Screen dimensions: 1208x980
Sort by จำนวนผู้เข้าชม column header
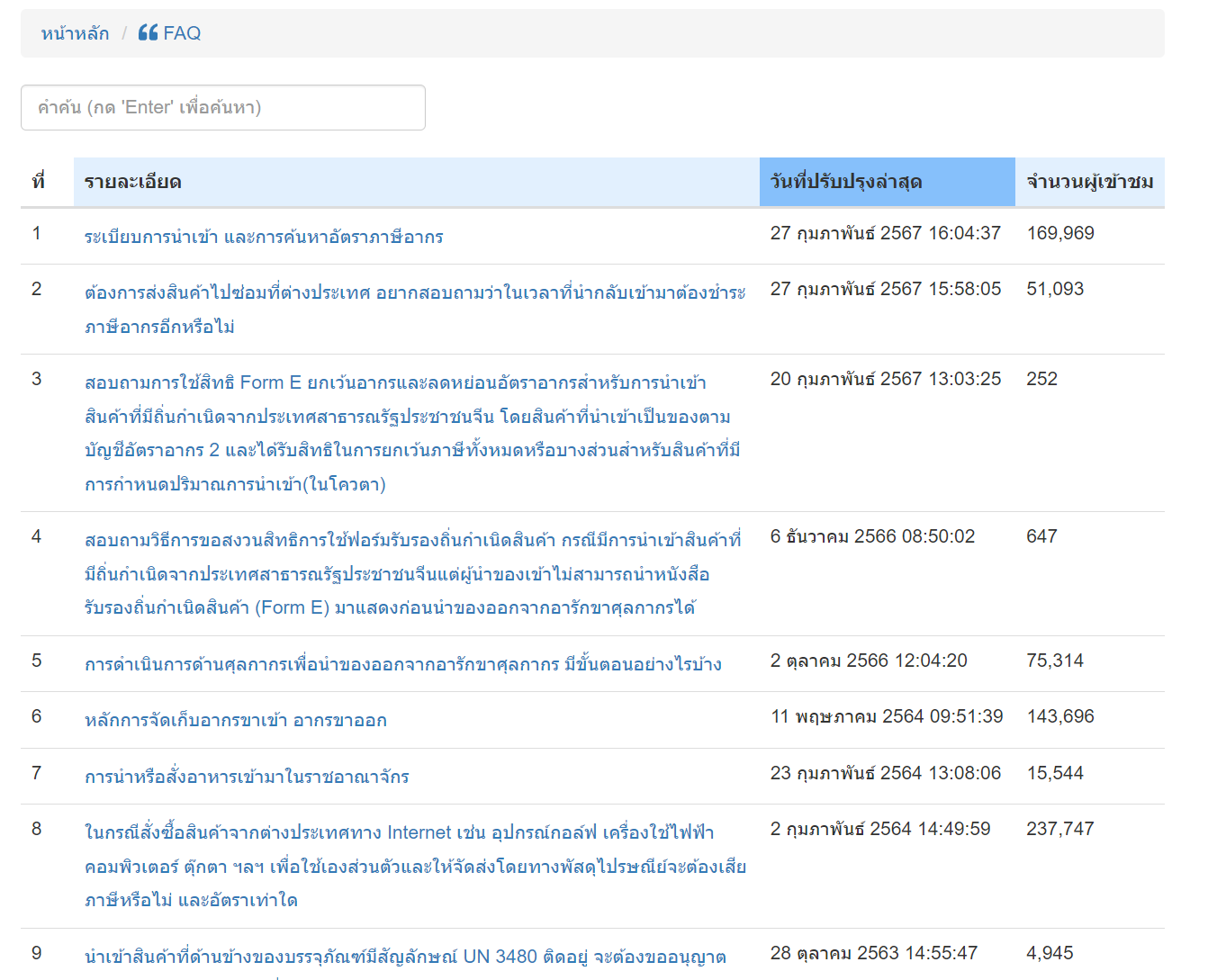click(x=1090, y=182)
